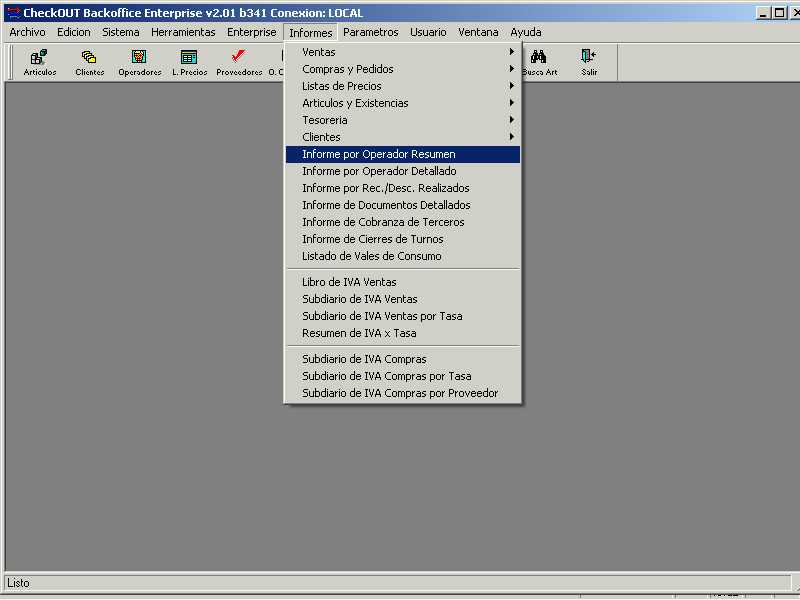
Task: Select Subdiario de IVA Compras por Tasa
Action: [x=403, y=376]
